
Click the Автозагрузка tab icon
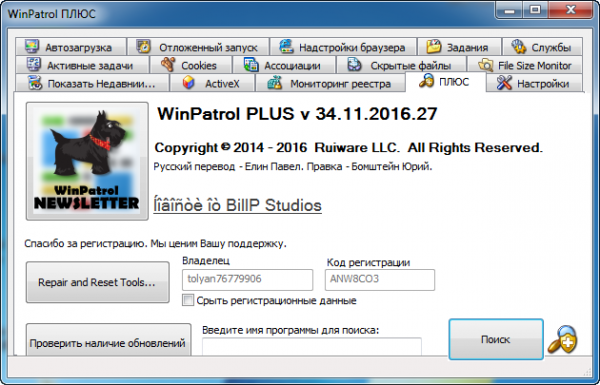pyautogui.click(x=32, y=47)
